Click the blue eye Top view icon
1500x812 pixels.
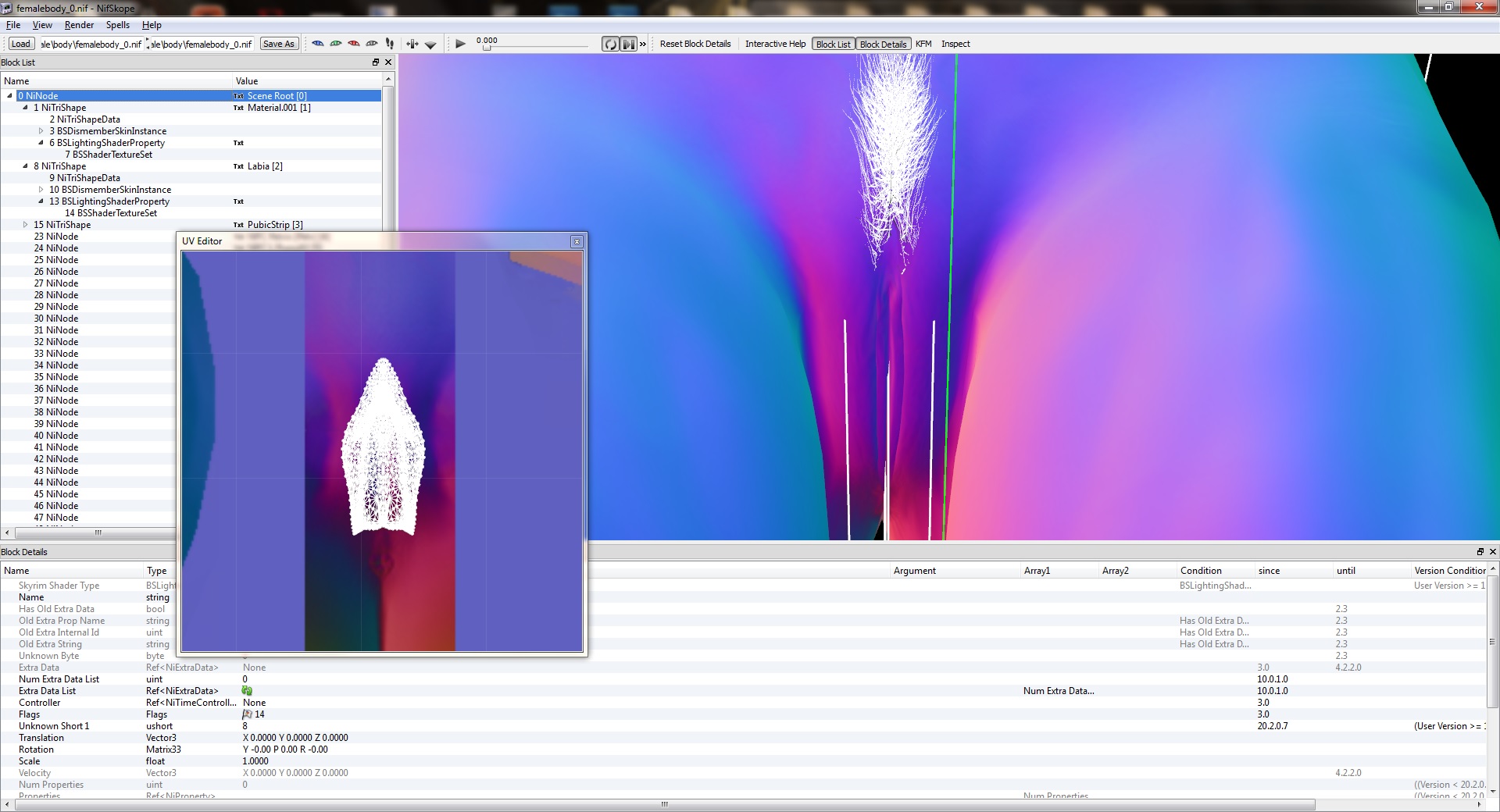pos(318,44)
